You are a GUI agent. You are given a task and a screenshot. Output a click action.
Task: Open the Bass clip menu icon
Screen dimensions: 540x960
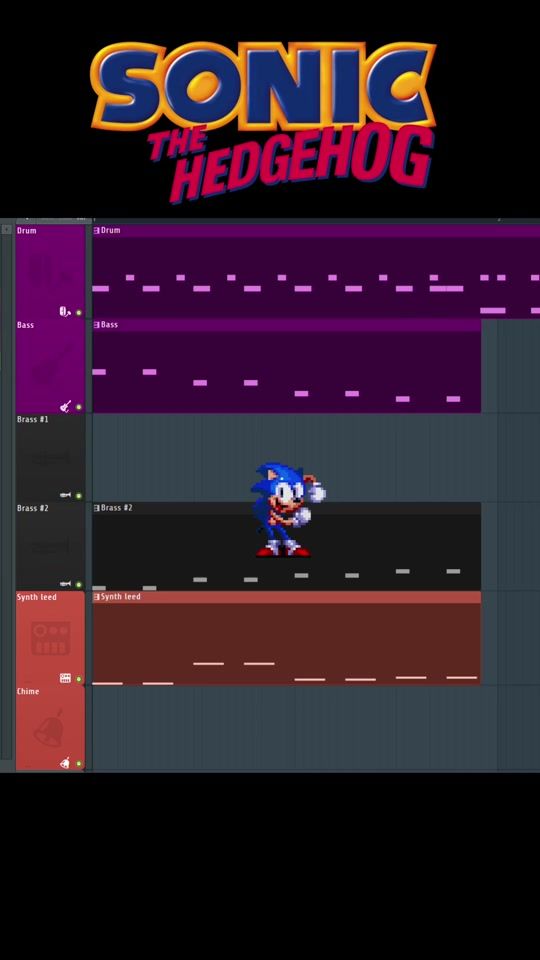[x=96, y=324]
